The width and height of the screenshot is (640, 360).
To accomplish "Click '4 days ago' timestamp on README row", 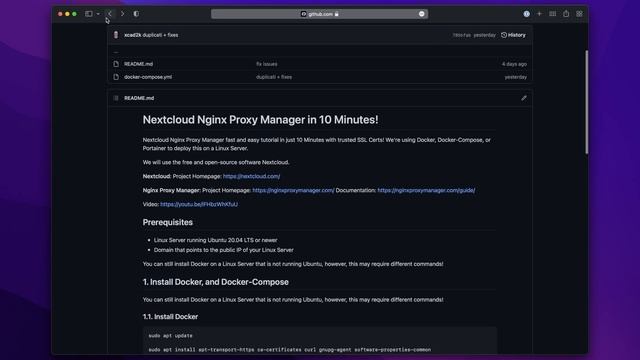I will click(x=514, y=64).
